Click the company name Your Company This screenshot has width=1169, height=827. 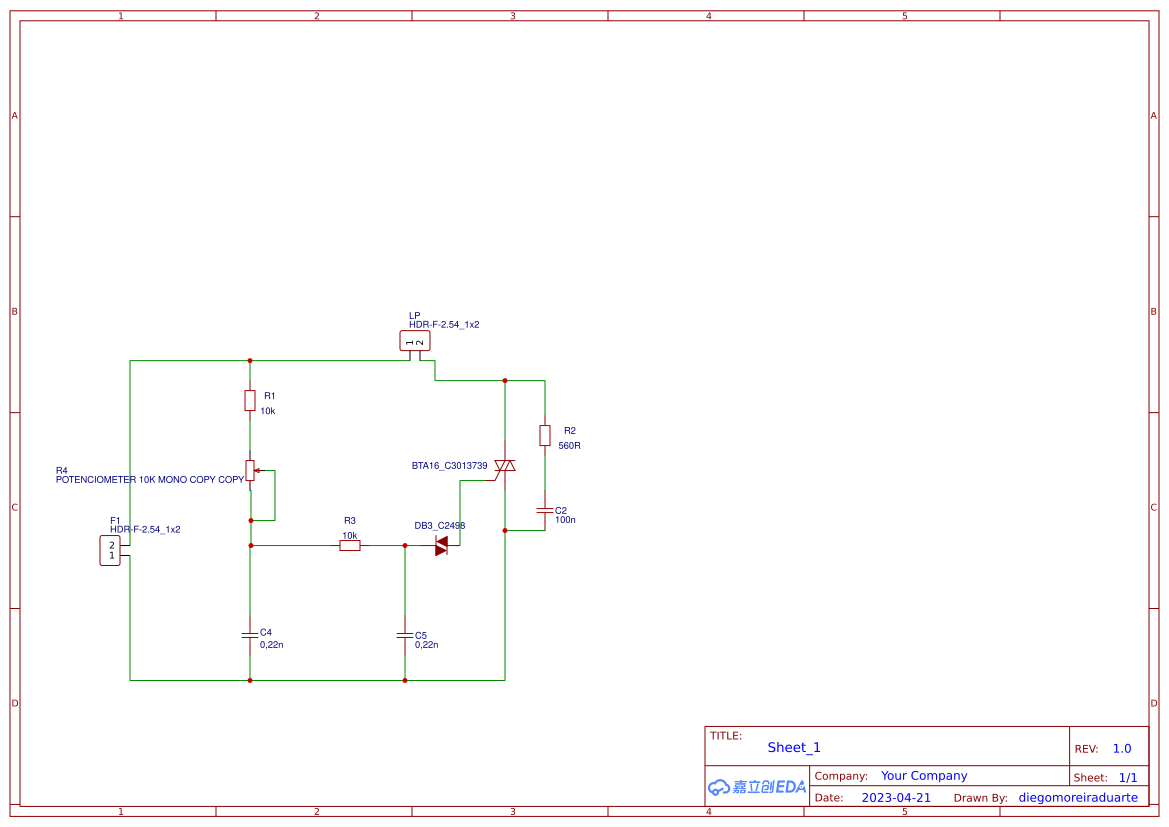click(x=924, y=775)
